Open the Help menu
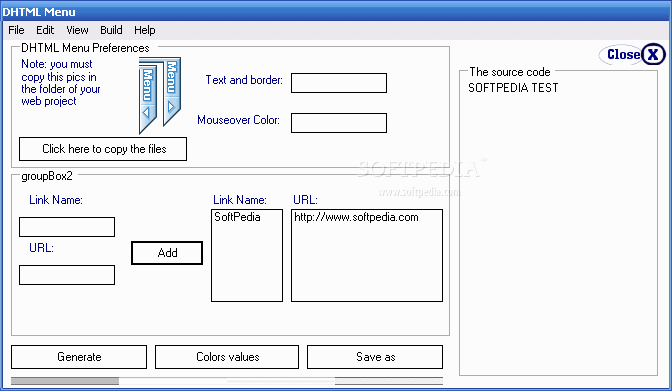This screenshot has height=391, width=672. coord(145,30)
